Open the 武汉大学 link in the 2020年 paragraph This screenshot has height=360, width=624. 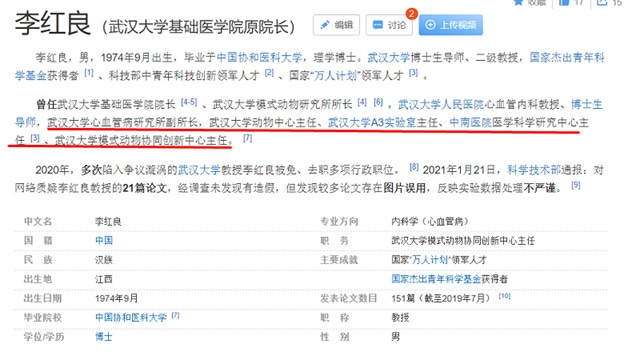click(x=199, y=170)
